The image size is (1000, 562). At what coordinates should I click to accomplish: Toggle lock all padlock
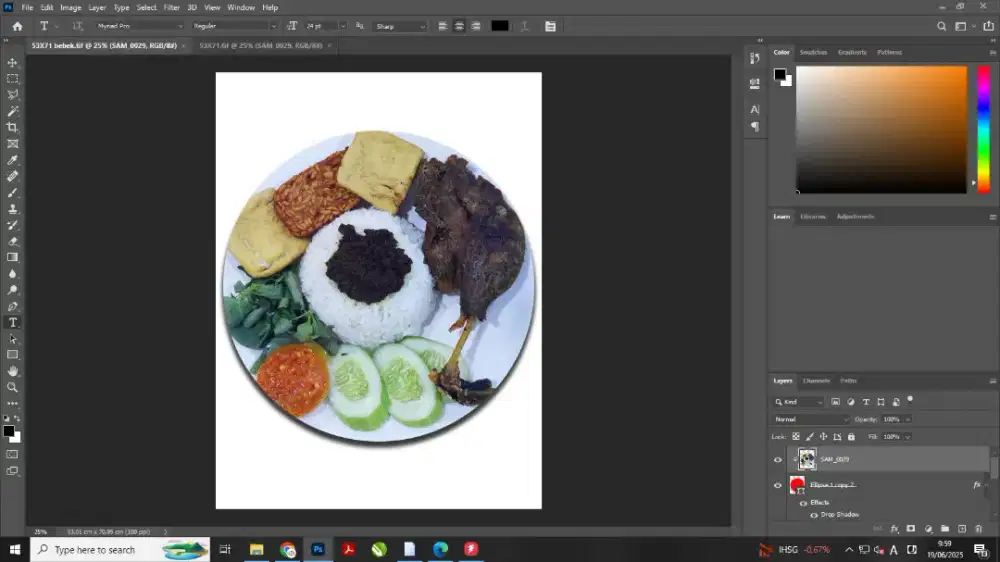(x=851, y=437)
